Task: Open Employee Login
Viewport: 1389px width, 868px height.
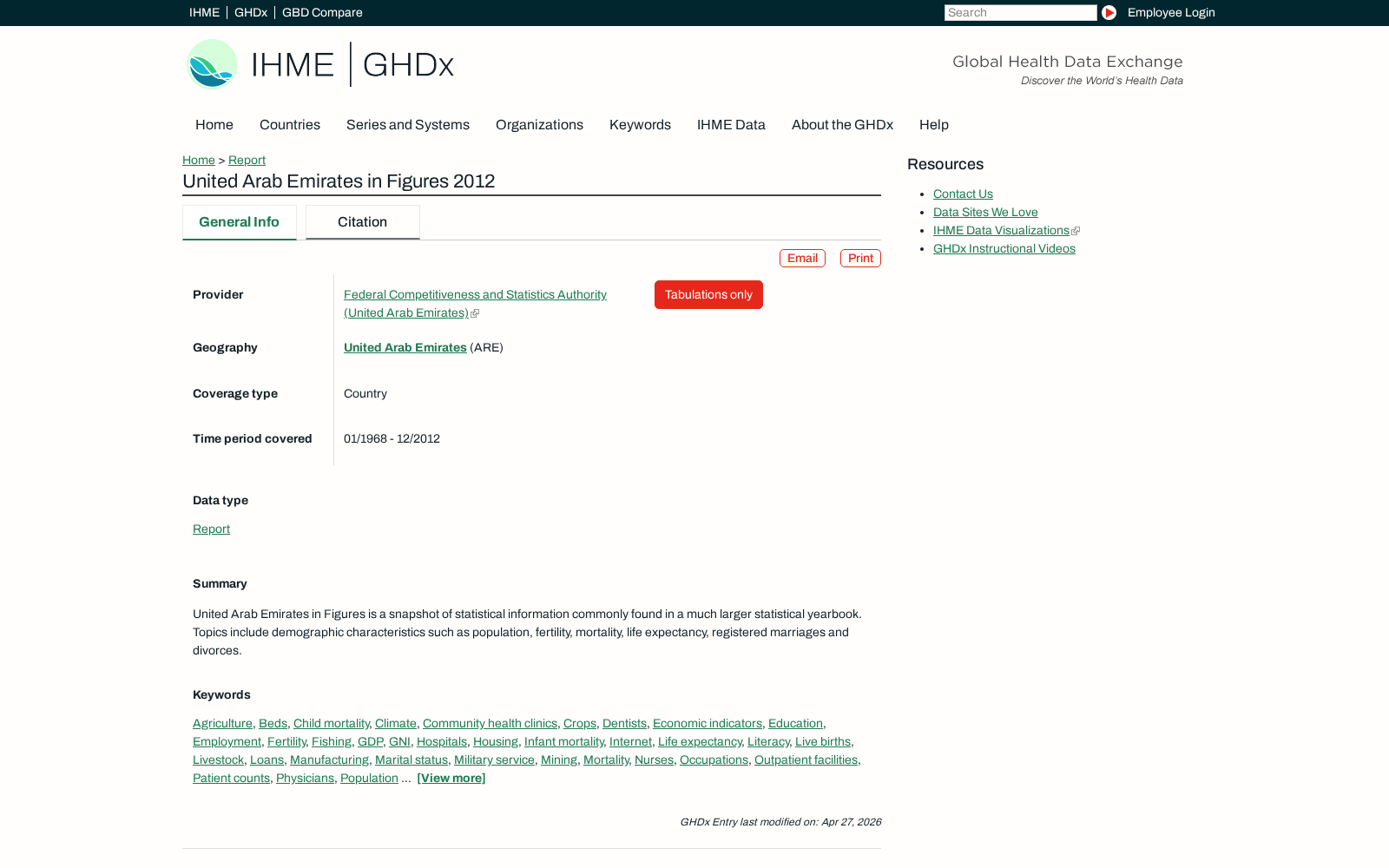Action: 1171,12
